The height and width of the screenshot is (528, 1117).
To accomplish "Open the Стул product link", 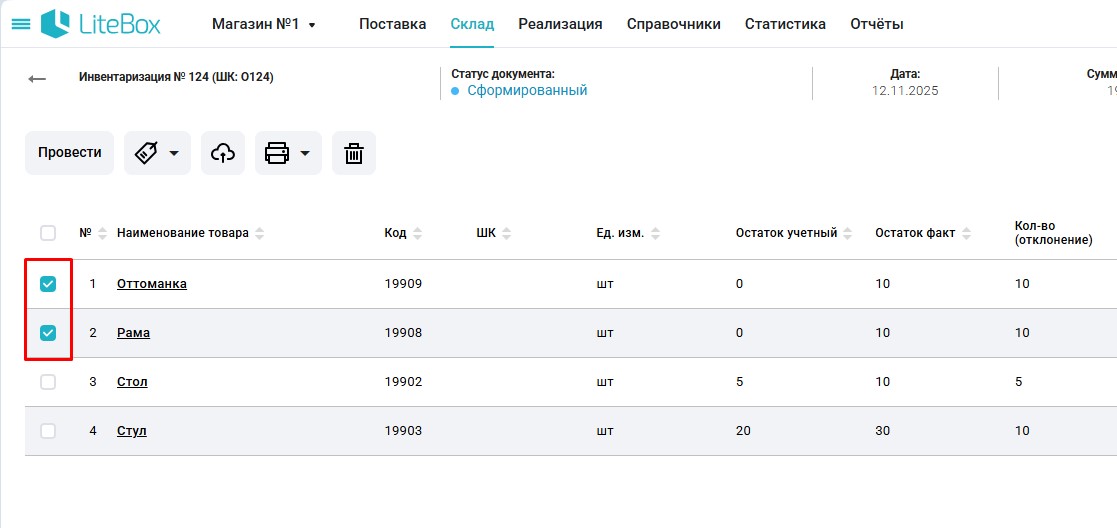I will click(132, 431).
